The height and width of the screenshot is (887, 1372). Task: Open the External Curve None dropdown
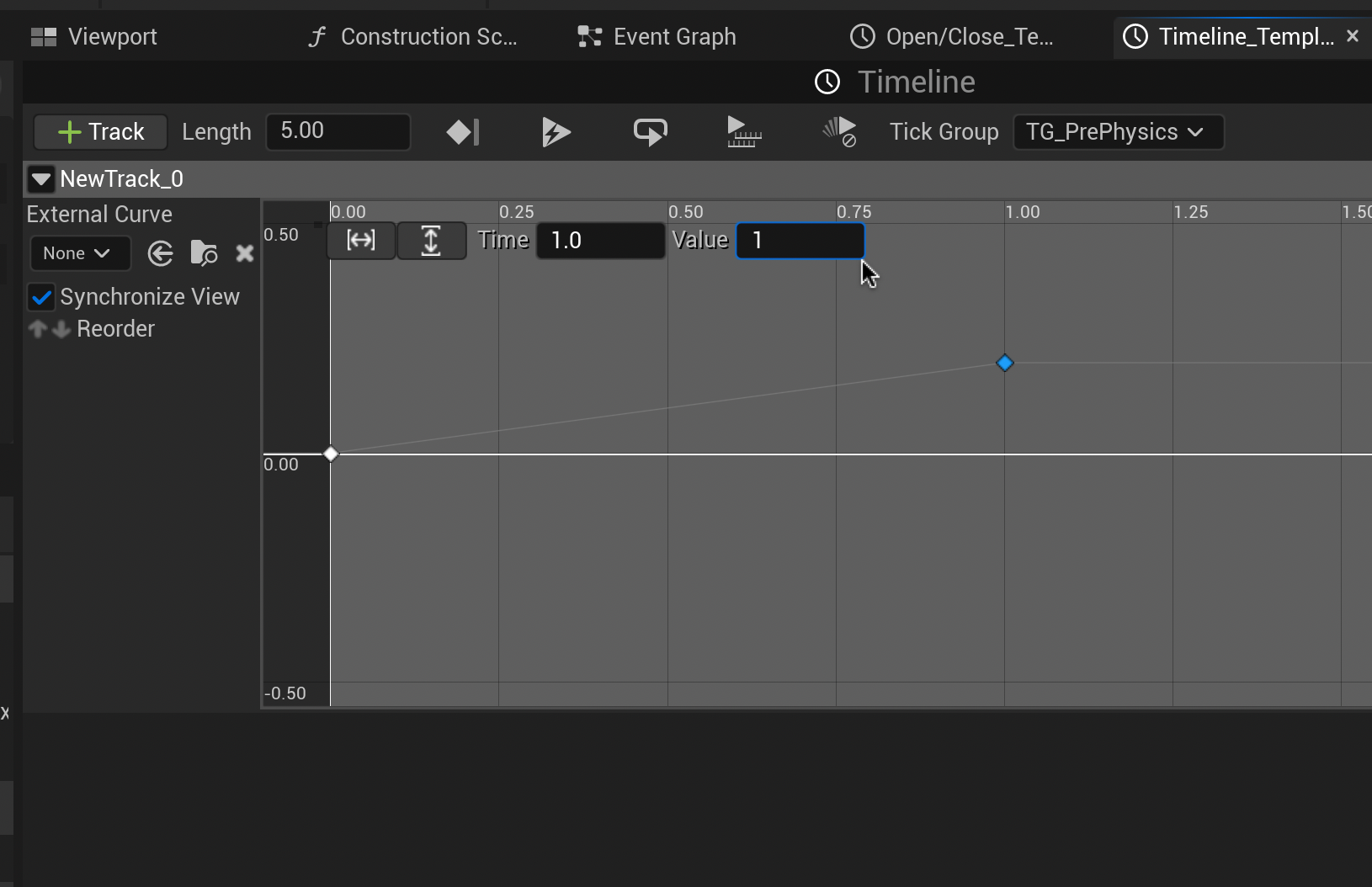[79, 253]
